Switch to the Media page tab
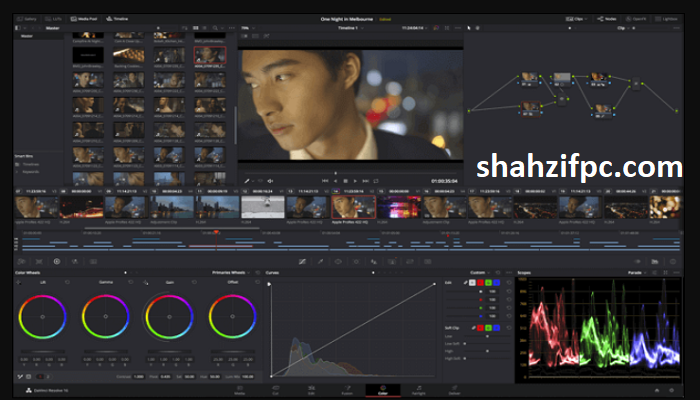The height and width of the screenshot is (400, 700). point(240,390)
